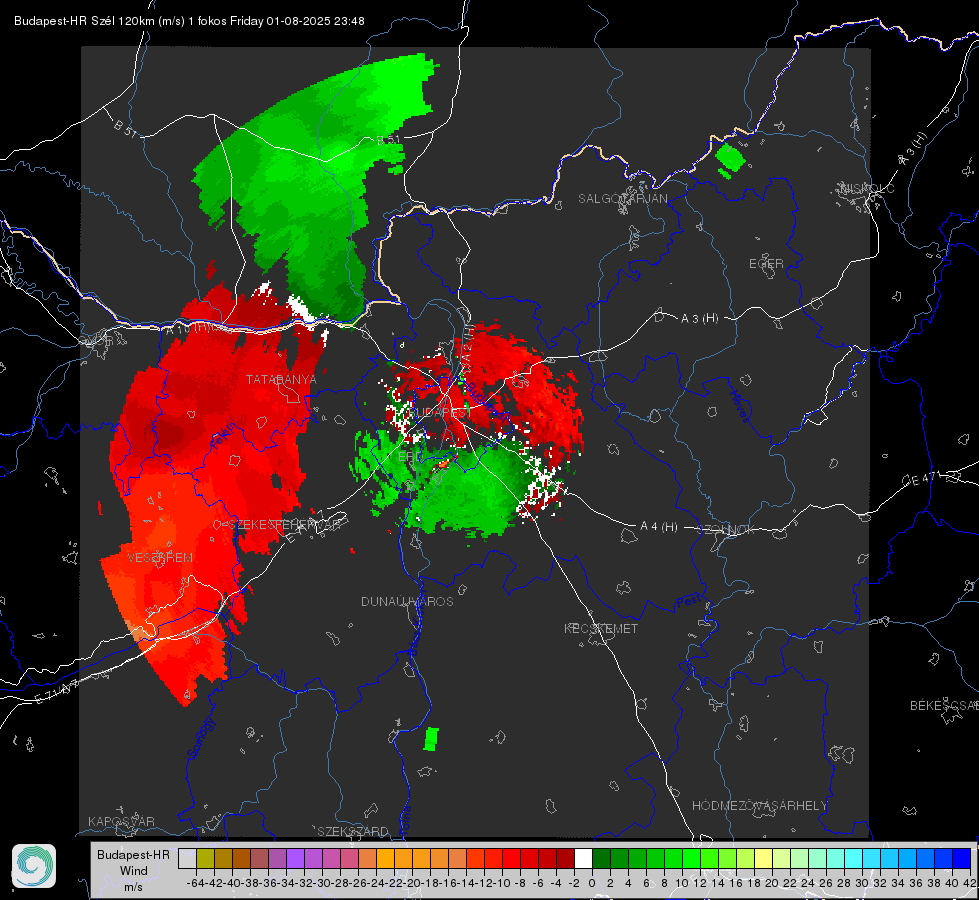The width and height of the screenshot is (979, 900).
Task: Click the radar title with date and time
Action: click(x=189, y=21)
